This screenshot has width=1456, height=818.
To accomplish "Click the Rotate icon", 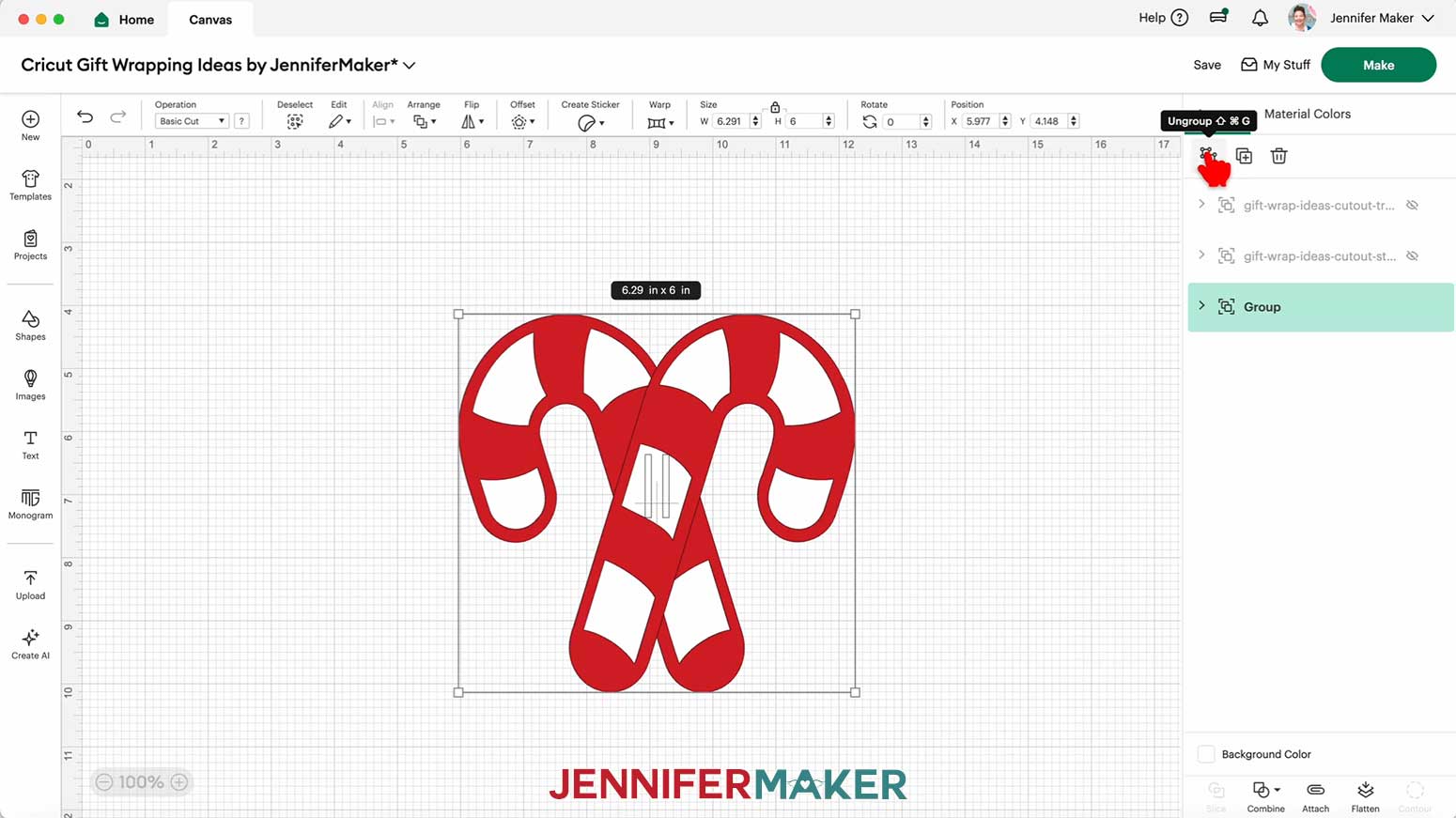I will pos(870,122).
